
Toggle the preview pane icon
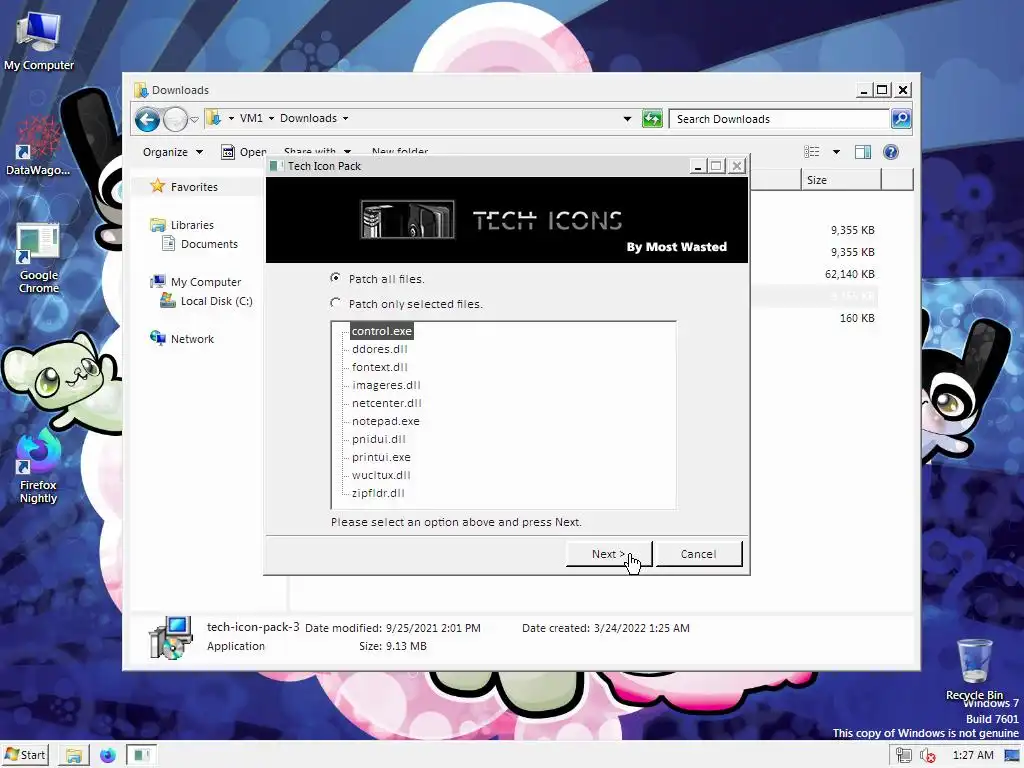click(863, 152)
